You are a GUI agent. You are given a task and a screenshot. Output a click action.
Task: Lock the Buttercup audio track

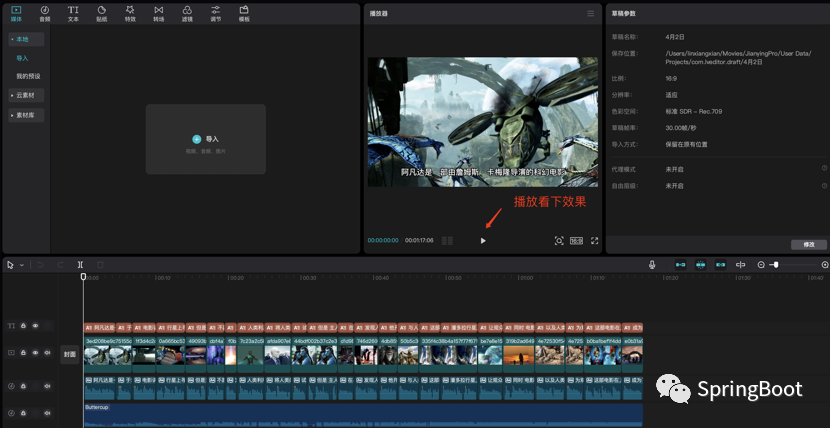(23, 413)
